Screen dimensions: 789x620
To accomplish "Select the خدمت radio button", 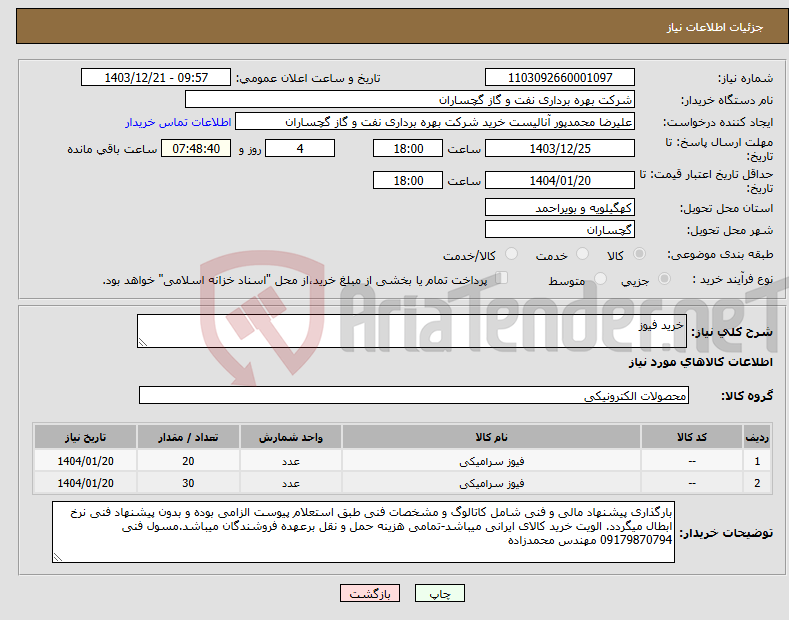I will point(582,254).
